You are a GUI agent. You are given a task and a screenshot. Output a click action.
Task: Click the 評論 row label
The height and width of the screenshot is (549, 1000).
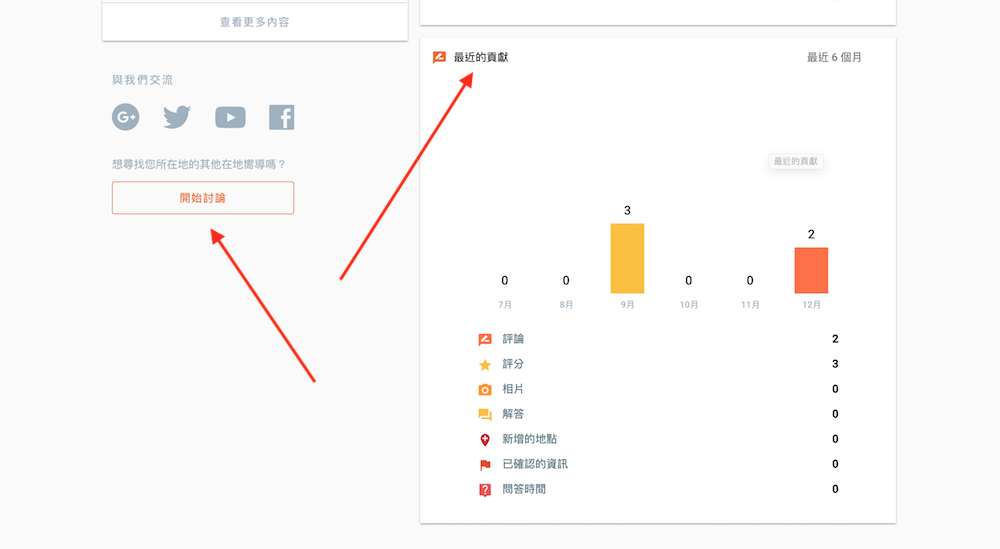(x=513, y=340)
